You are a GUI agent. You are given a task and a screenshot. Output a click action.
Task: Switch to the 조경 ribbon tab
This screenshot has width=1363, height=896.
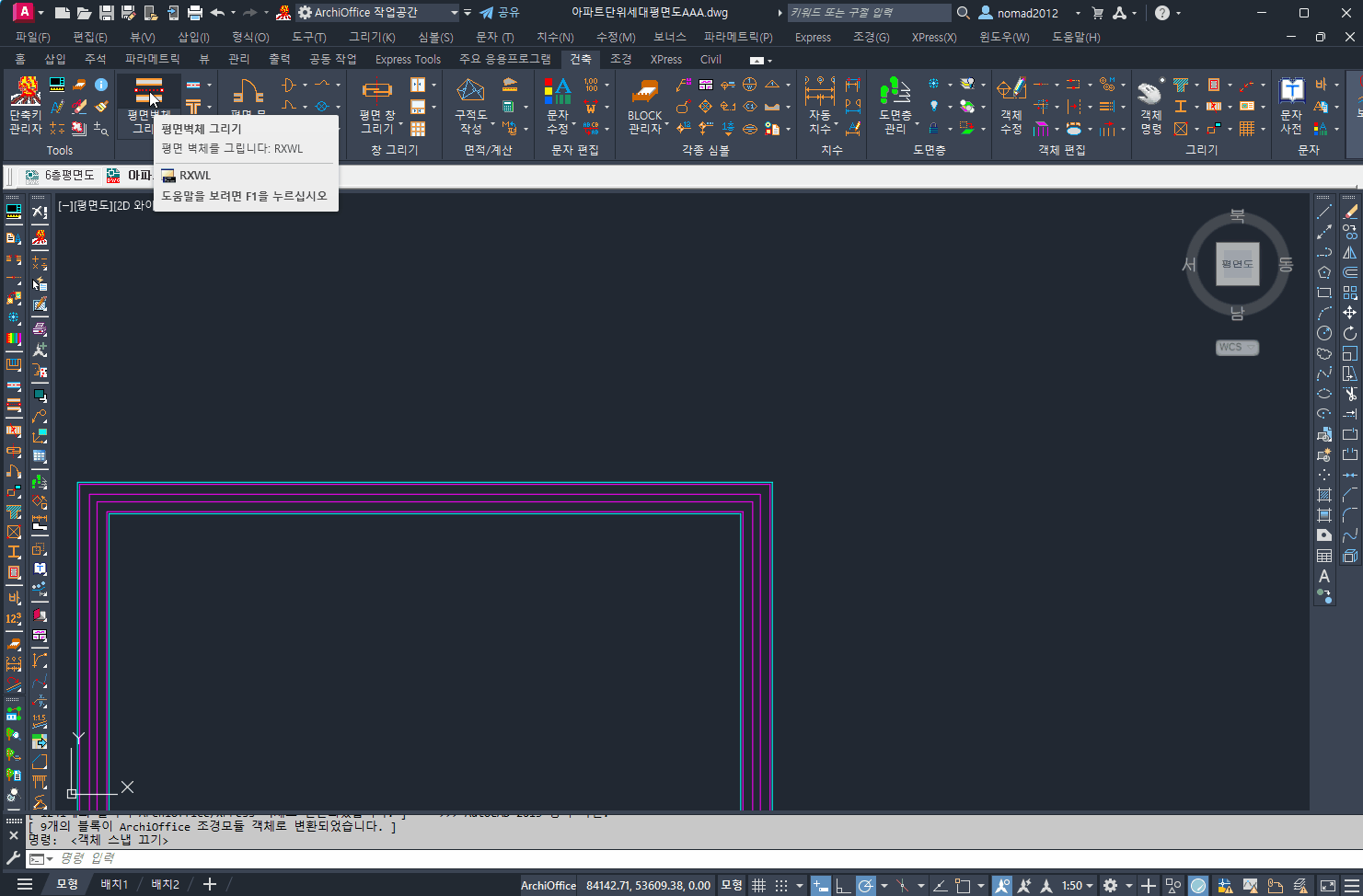(x=621, y=59)
